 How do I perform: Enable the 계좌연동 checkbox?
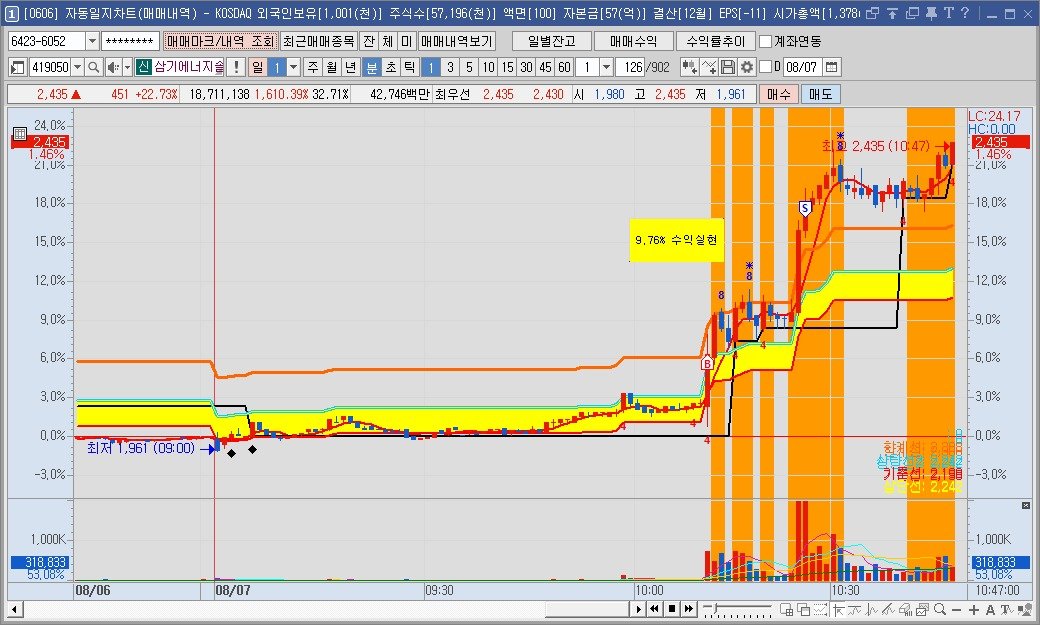(x=765, y=42)
